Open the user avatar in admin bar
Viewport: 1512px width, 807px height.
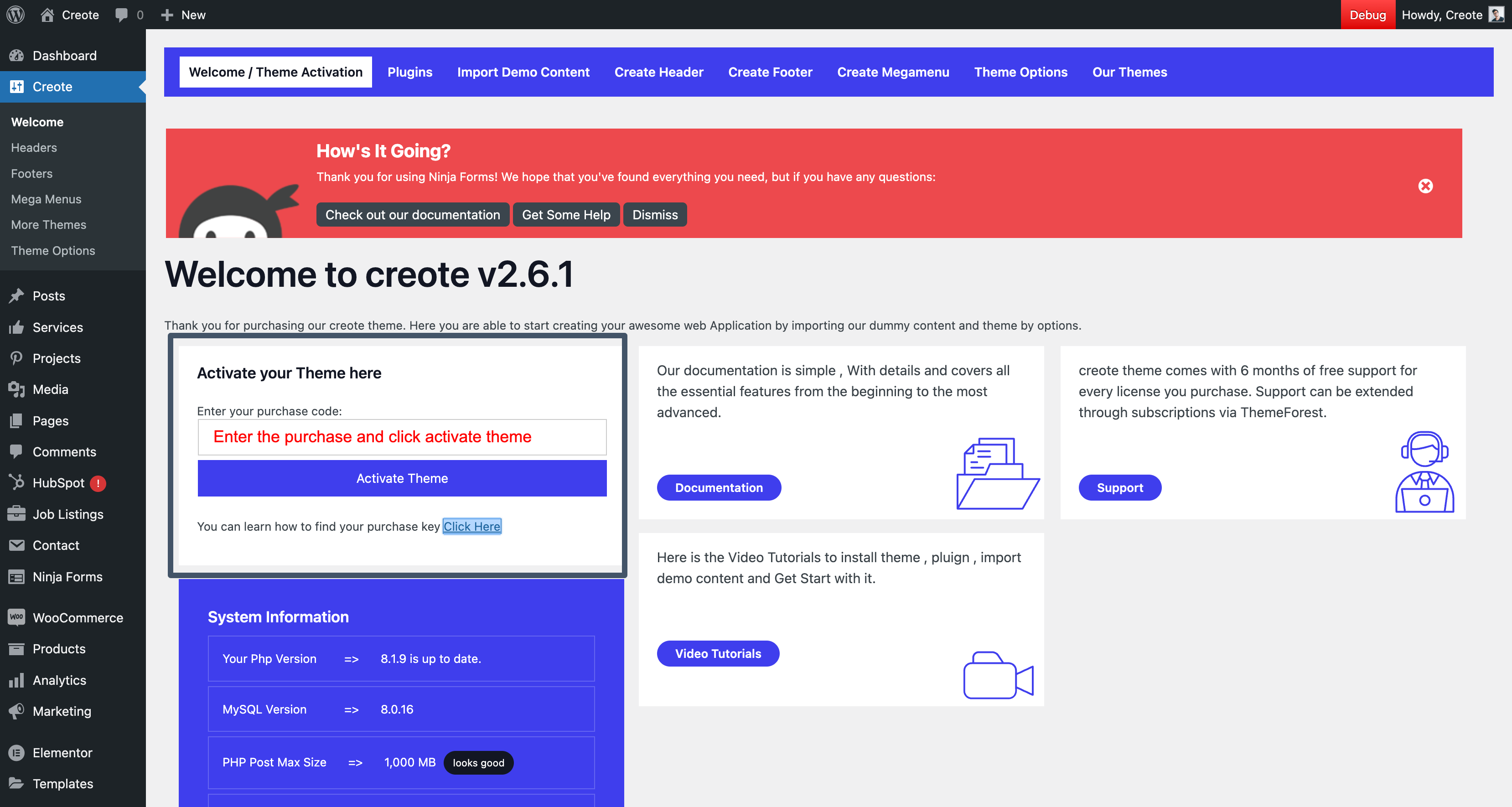(1496, 15)
